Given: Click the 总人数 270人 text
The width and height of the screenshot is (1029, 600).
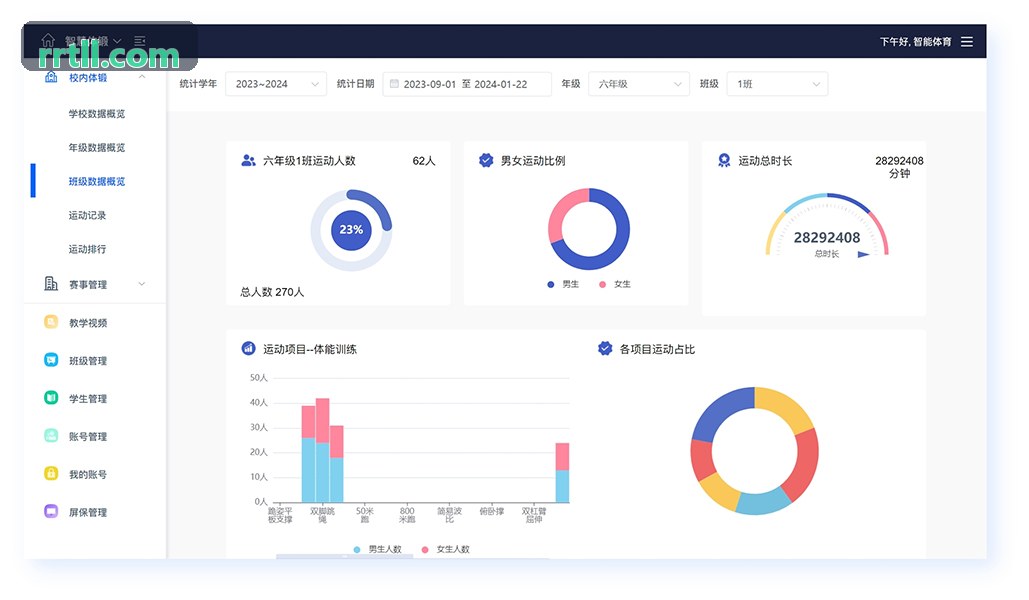Looking at the screenshot, I should click(272, 292).
